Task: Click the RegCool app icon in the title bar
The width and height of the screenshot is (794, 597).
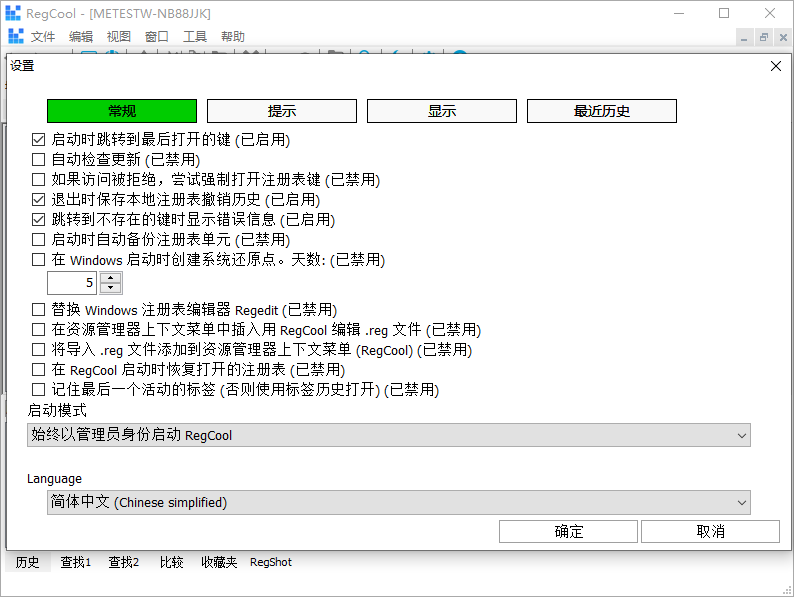Action: (x=13, y=13)
